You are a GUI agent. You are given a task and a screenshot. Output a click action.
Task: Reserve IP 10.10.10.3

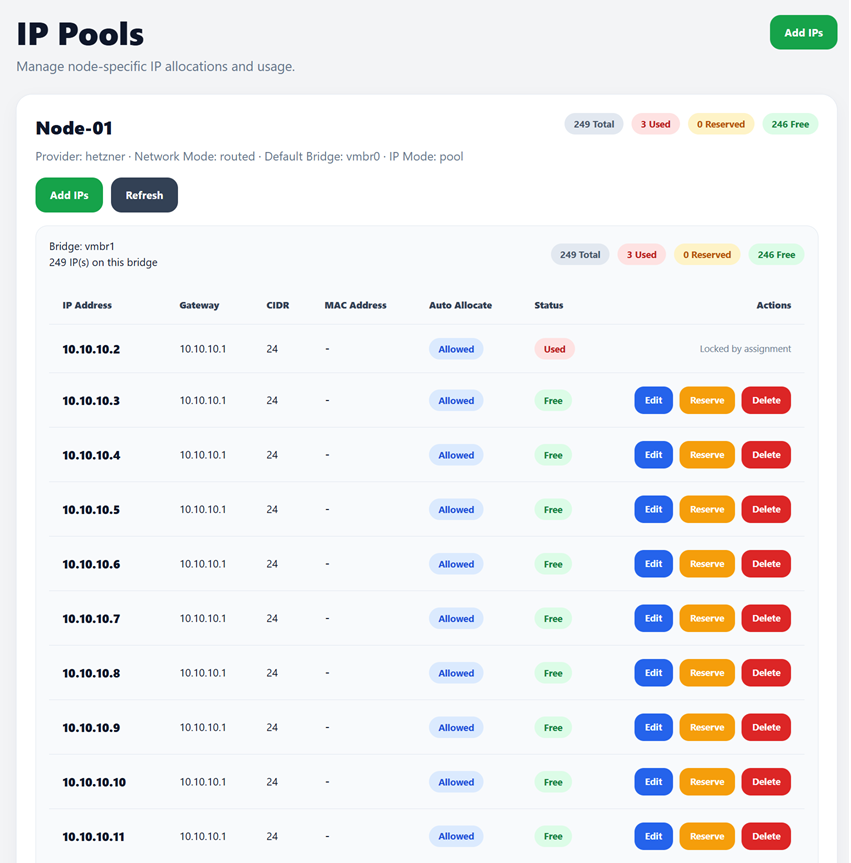[707, 400]
